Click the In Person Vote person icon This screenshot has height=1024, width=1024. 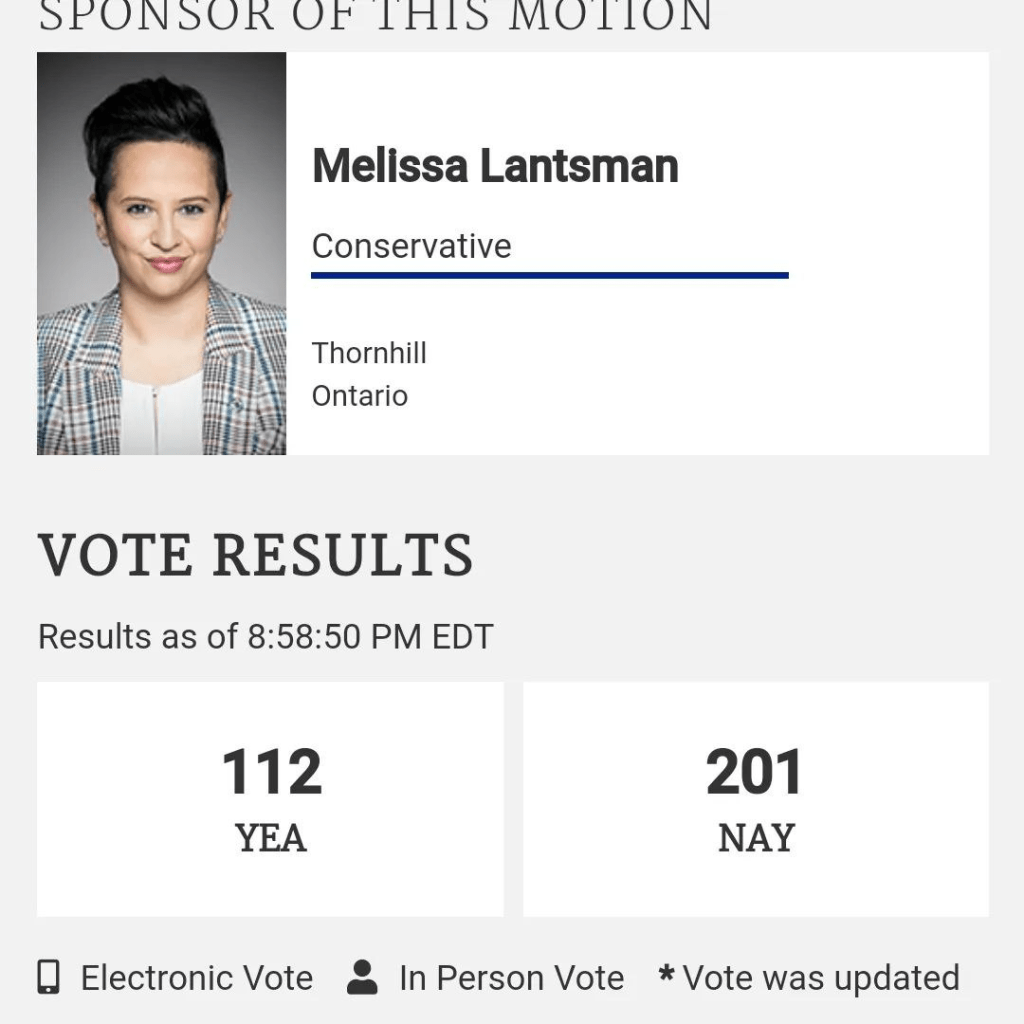362,977
